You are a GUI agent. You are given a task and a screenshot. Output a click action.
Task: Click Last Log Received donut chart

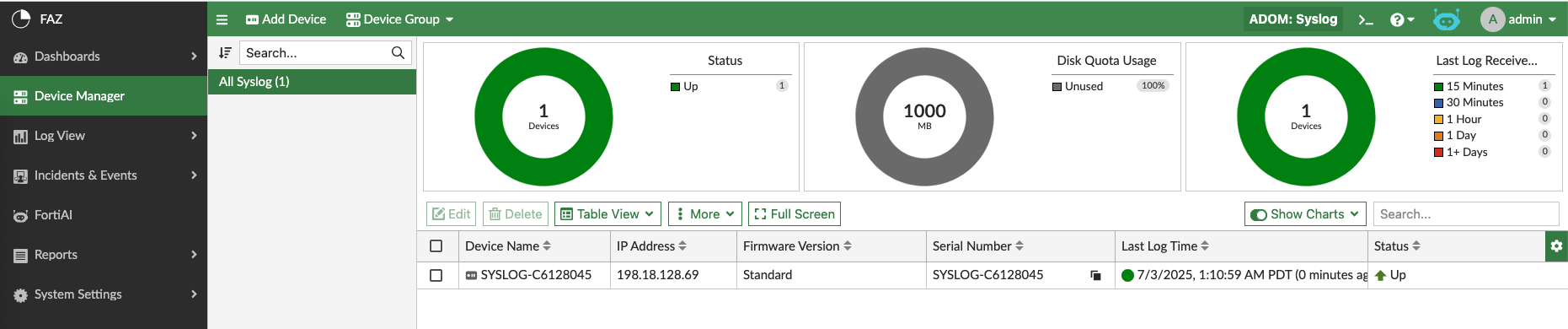[1306, 116]
